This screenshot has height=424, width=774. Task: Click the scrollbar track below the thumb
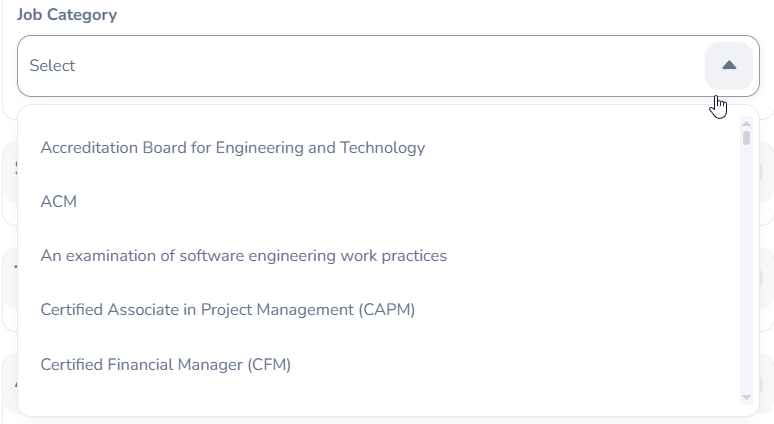tap(746, 270)
